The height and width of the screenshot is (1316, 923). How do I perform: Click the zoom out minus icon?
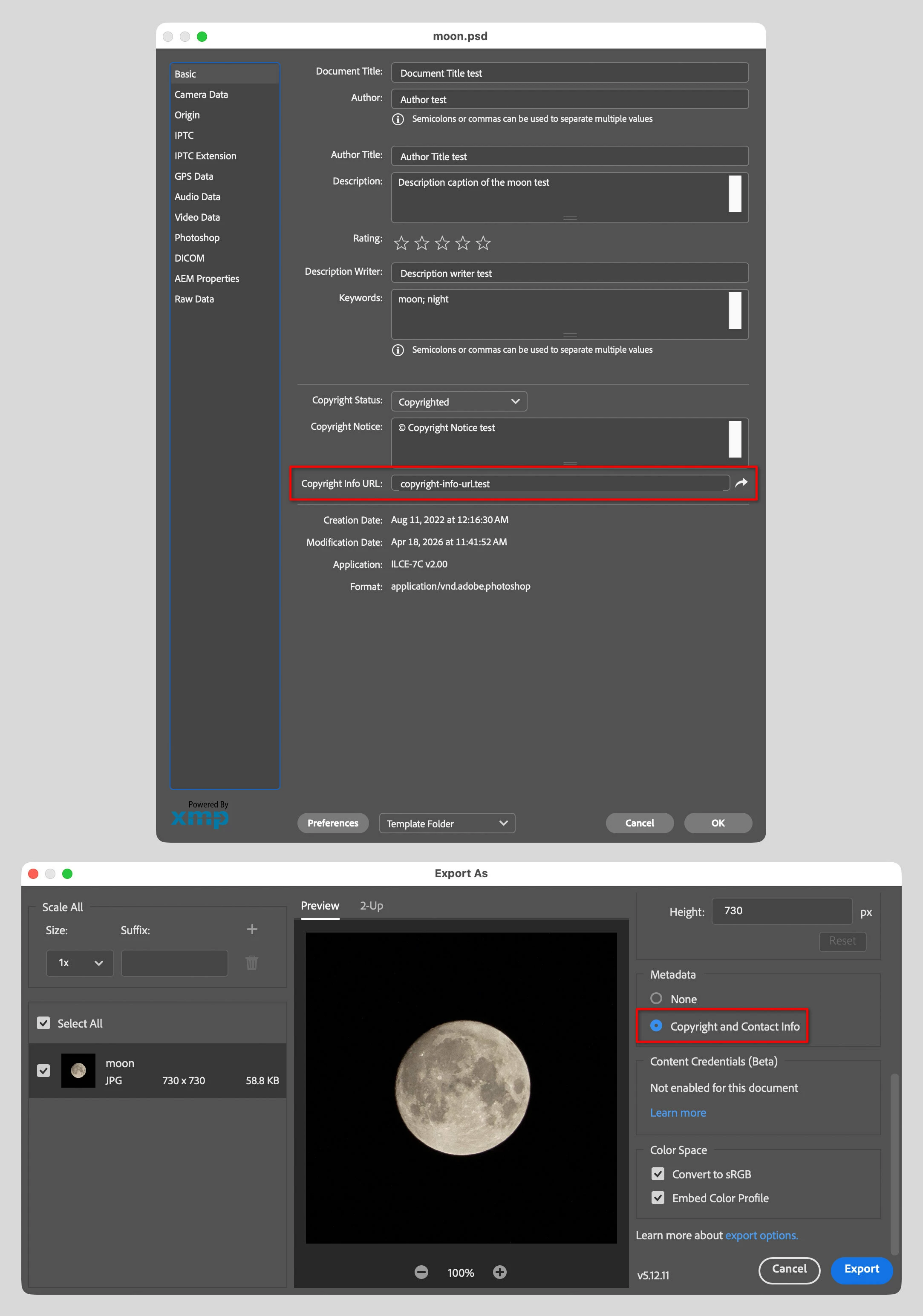[x=421, y=1272]
